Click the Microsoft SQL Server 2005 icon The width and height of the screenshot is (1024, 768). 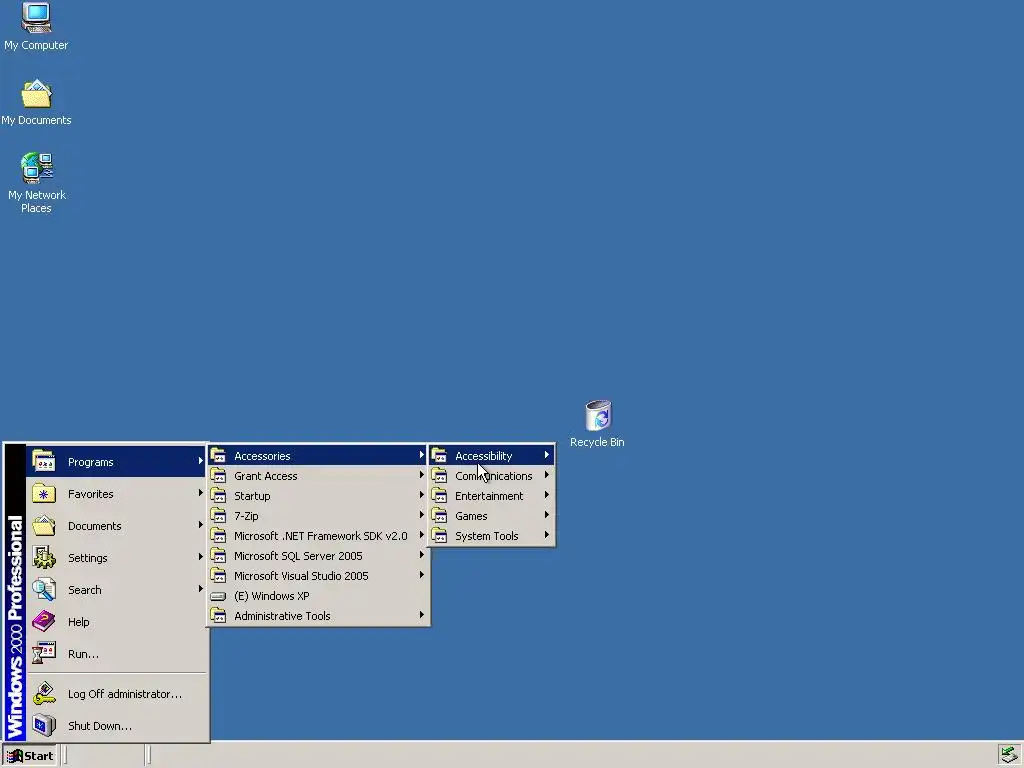coord(218,556)
